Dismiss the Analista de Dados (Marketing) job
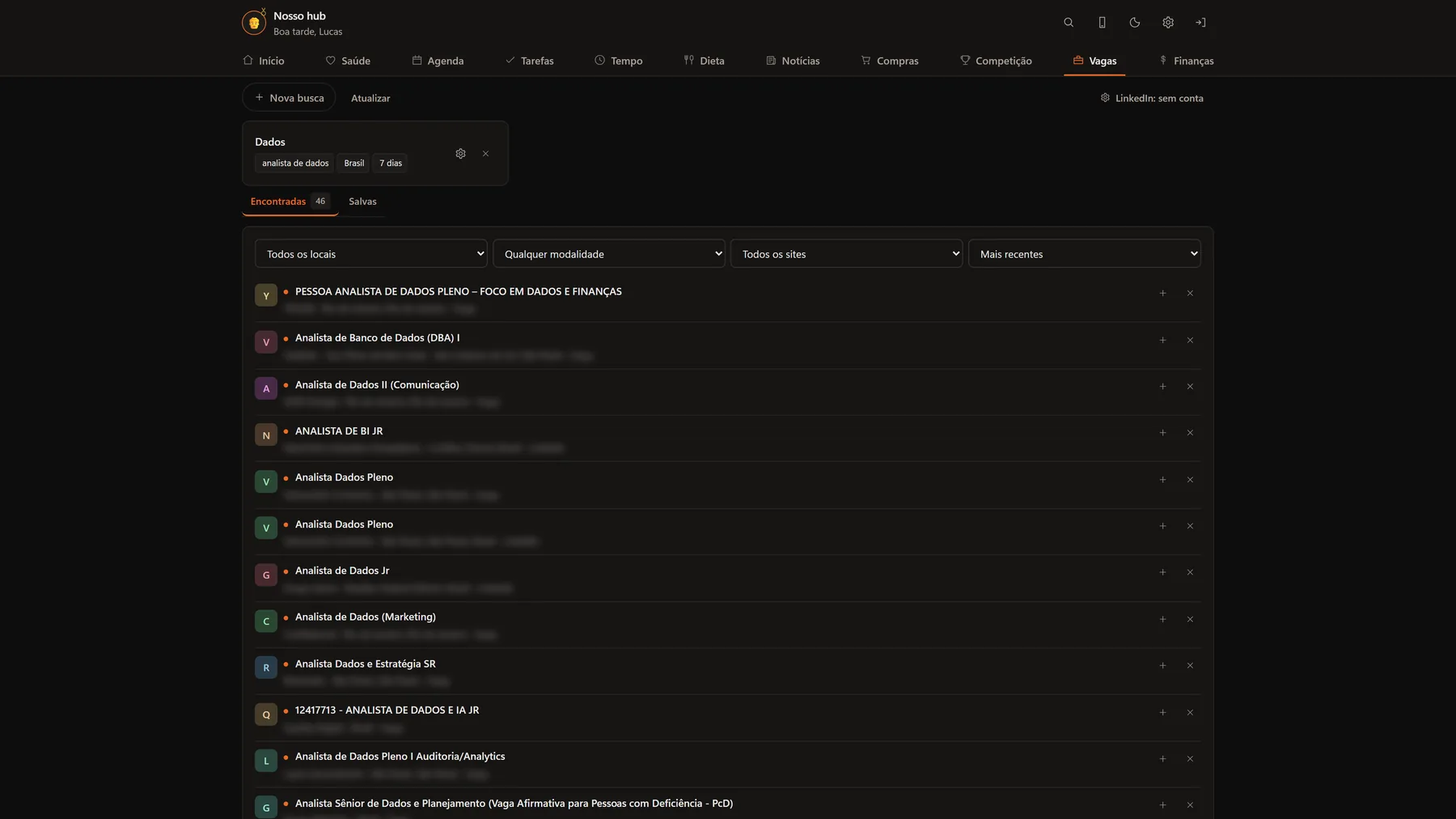Viewport: 1456px width, 819px height. coord(1190,619)
